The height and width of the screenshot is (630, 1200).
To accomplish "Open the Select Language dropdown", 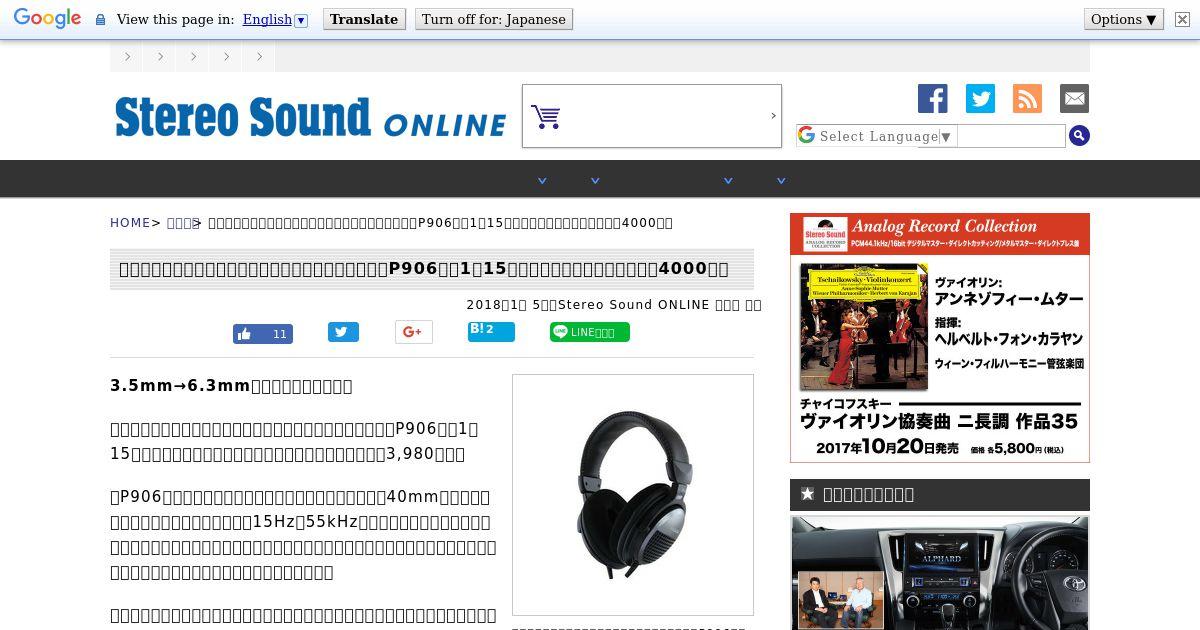I will tap(877, 136).
